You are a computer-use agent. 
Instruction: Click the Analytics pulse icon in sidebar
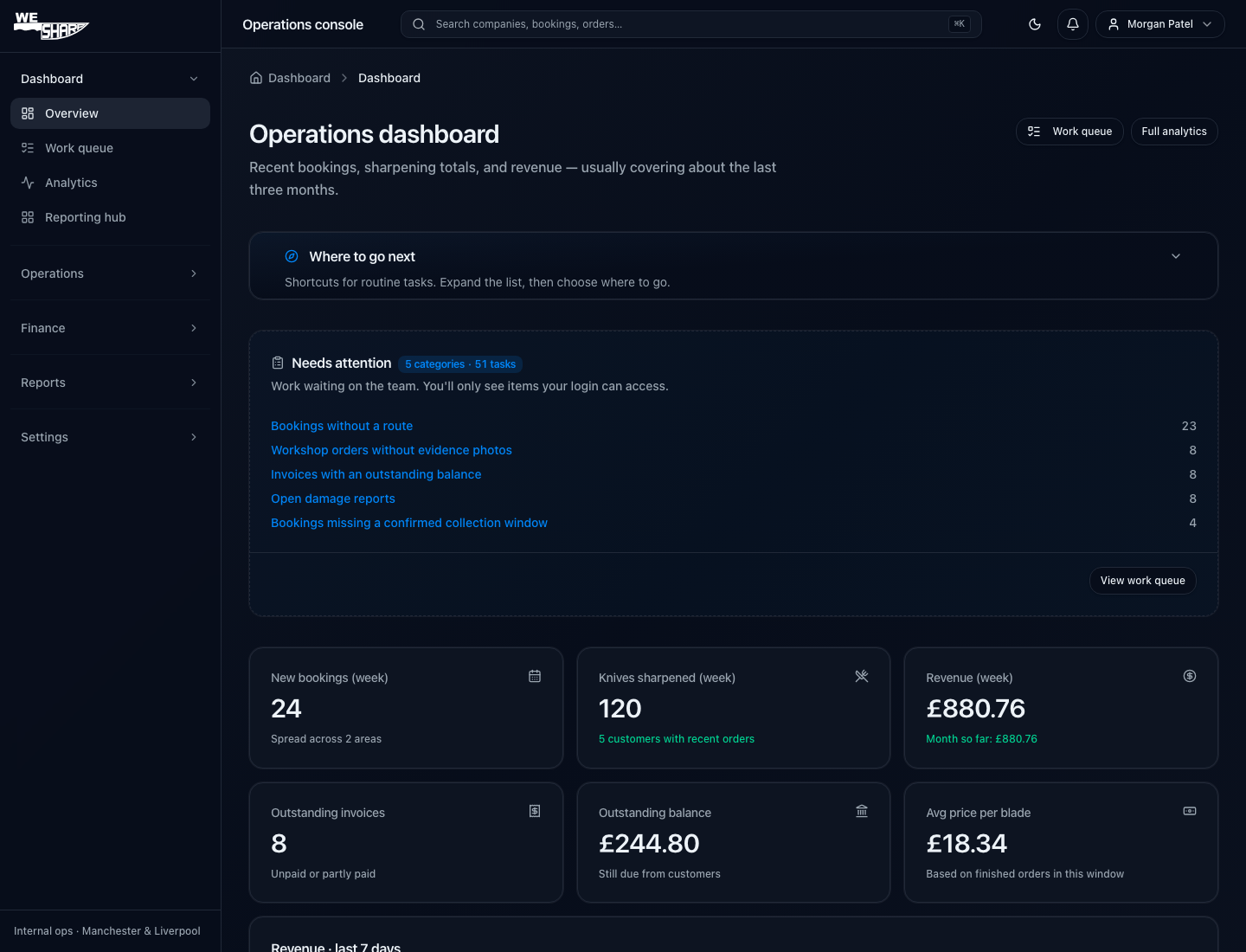pyautogui.click(x=28, y=183)
